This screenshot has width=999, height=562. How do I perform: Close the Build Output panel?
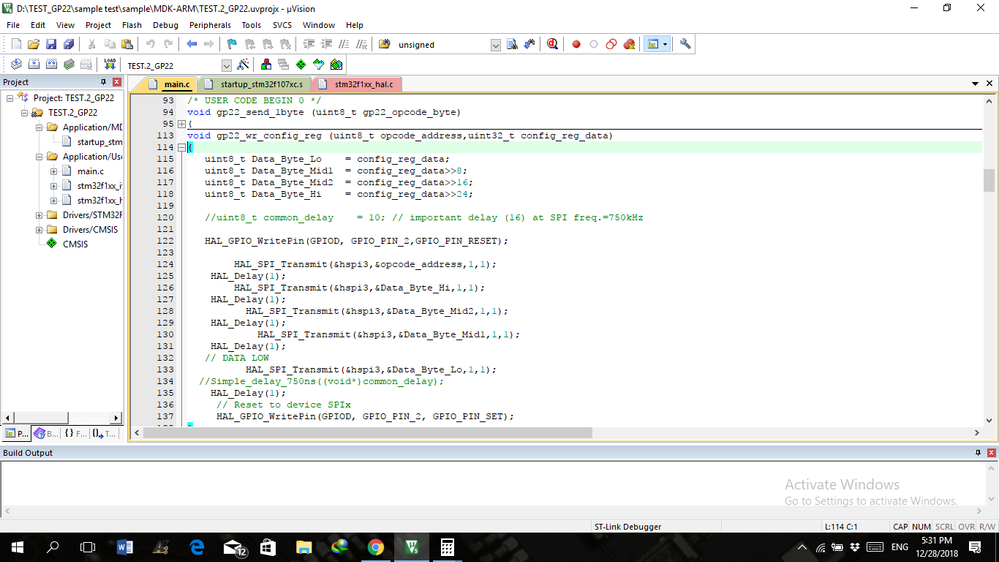point(991,452)
